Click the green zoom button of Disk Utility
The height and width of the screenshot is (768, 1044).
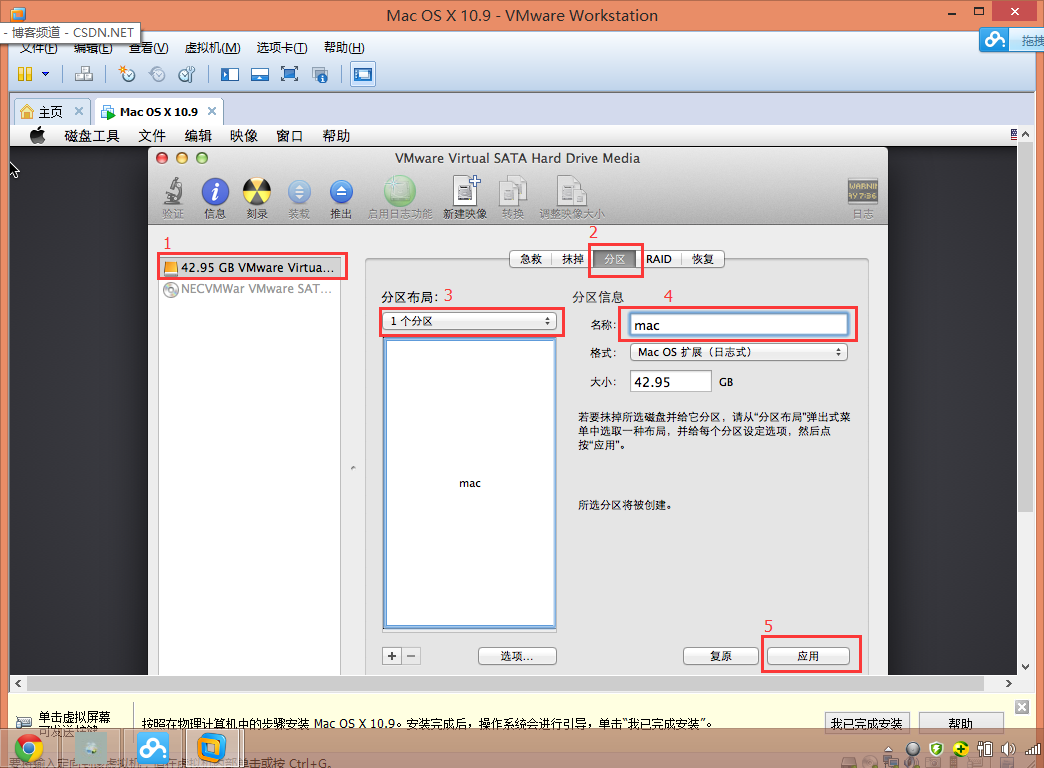point(202,158)
